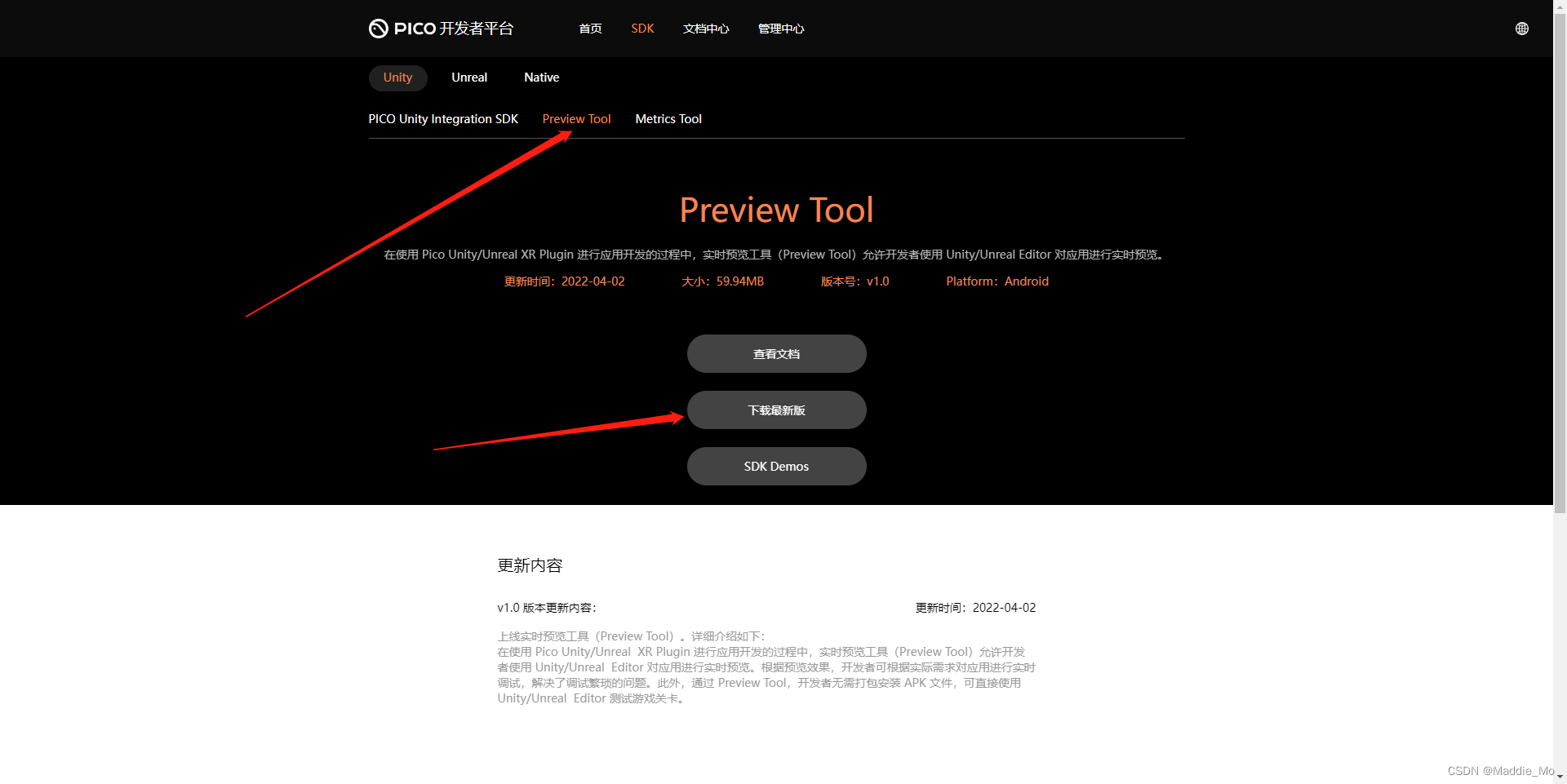The height and width of the screenshot is (784, 1567).
Task: Click the PICO 开发者平台 title text
Action: click(454, 29)
